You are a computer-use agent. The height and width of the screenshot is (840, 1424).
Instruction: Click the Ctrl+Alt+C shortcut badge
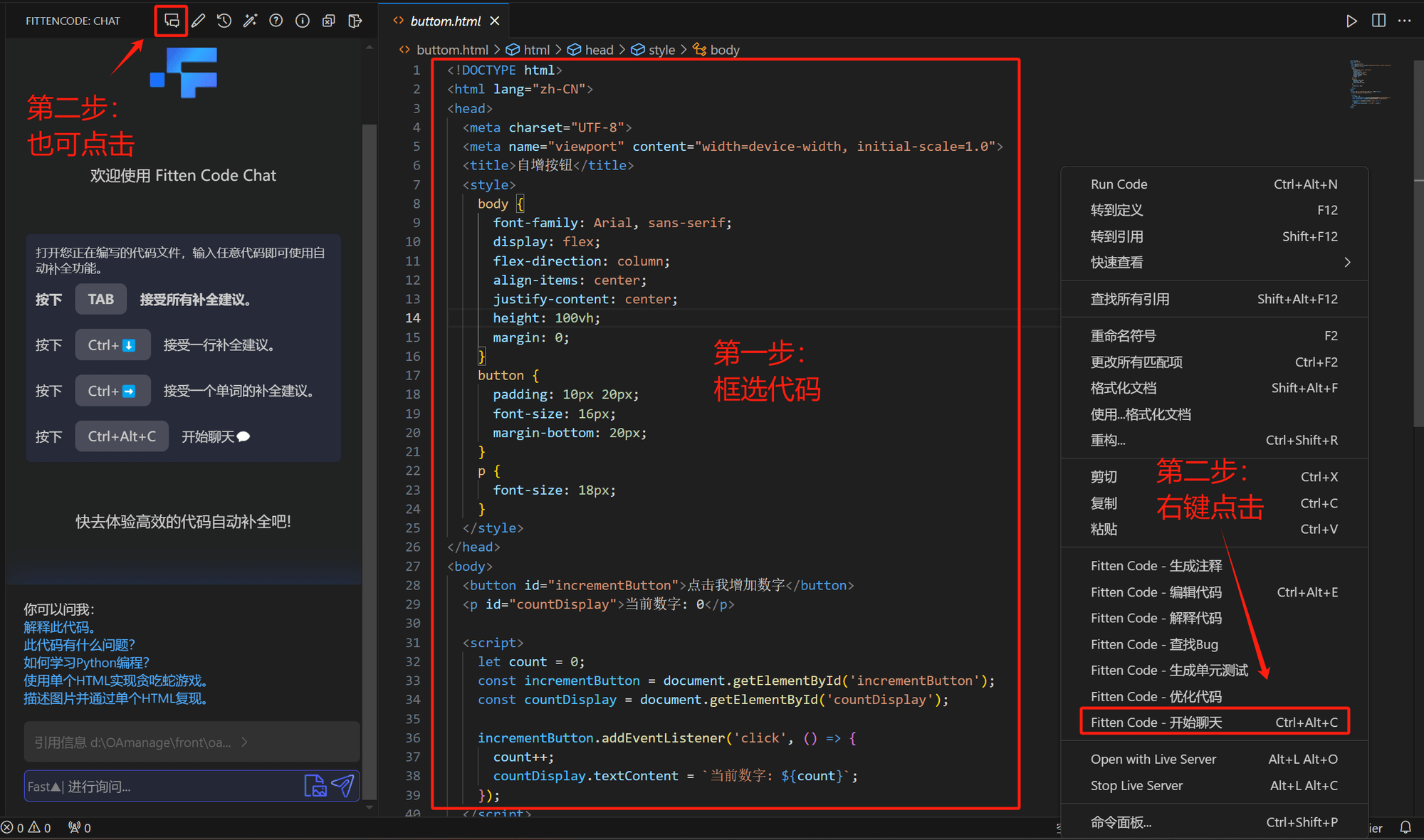pyautogui.click(x=122, y=436)
